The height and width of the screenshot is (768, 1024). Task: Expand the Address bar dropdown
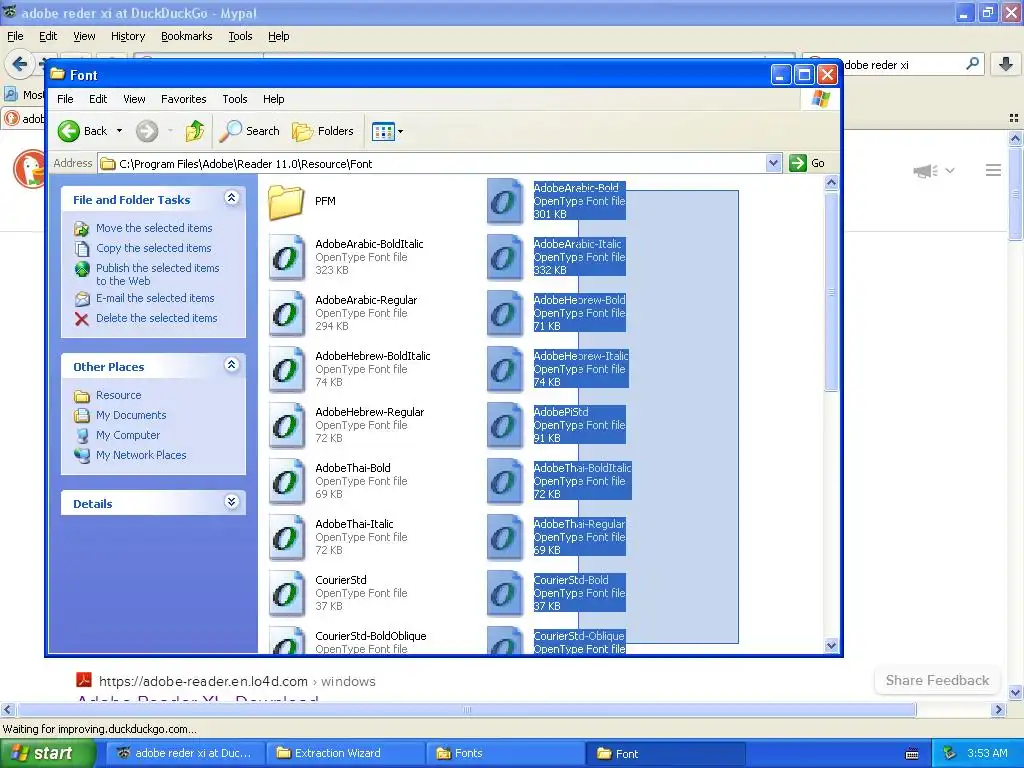point(773,163)
